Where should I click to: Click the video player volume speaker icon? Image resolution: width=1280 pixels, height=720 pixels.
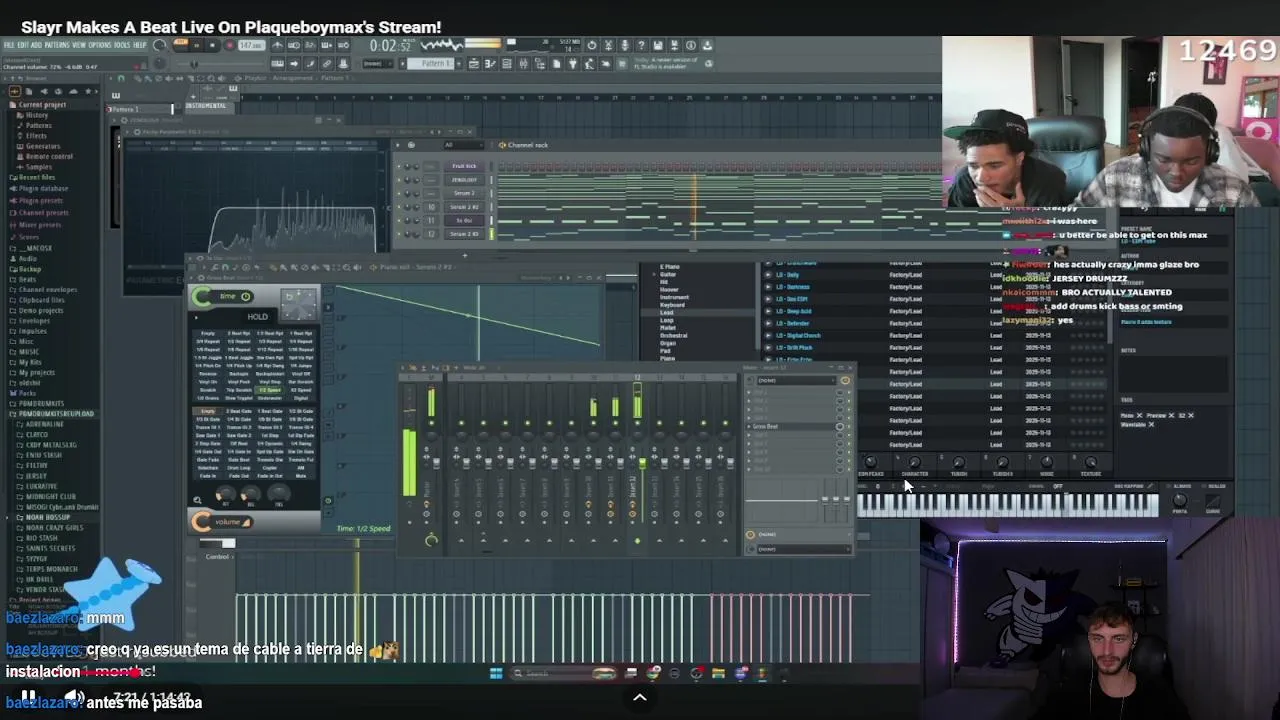point(75,697)
